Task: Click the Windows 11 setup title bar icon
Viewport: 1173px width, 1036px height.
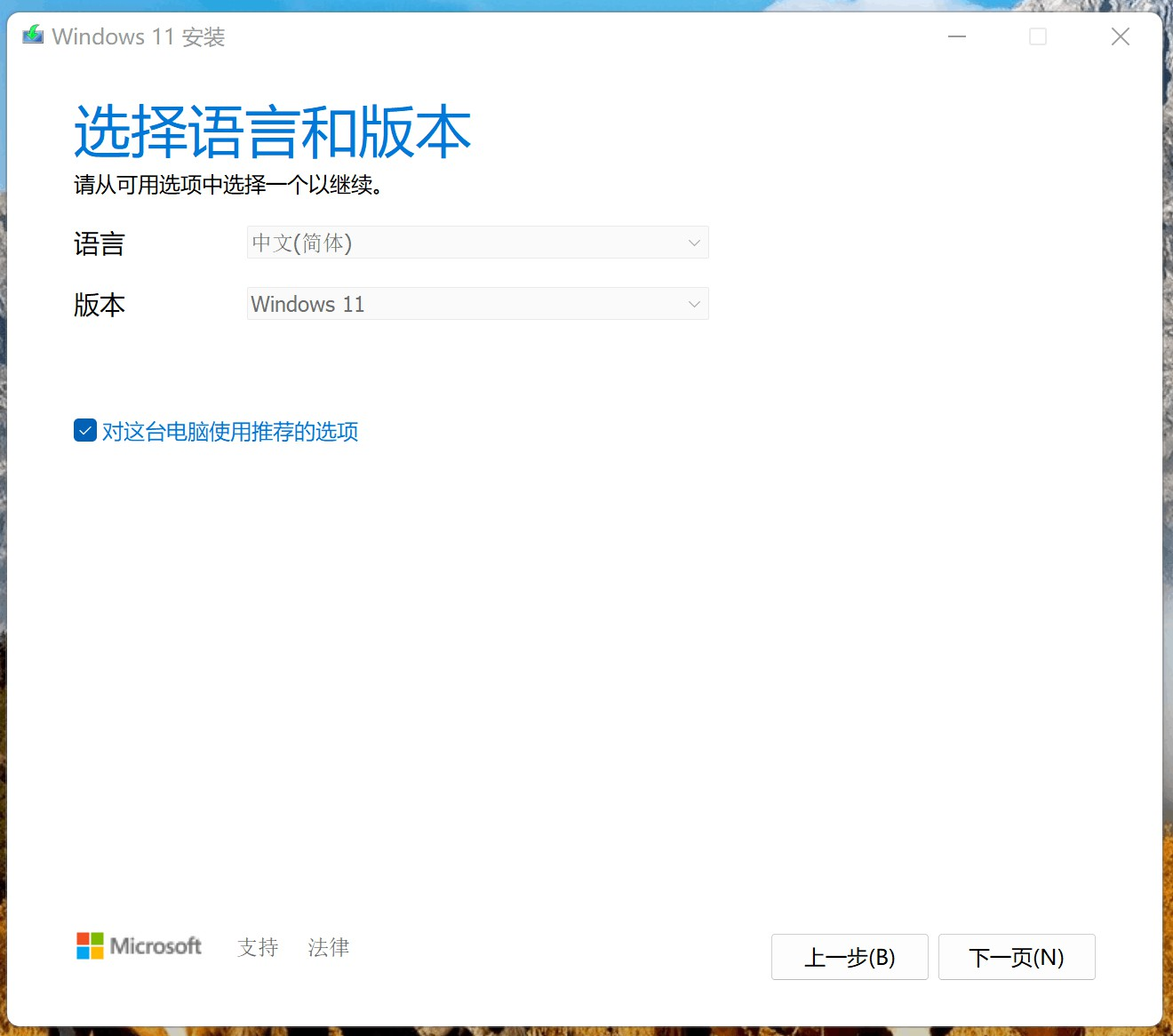Action: click(33, 36)
